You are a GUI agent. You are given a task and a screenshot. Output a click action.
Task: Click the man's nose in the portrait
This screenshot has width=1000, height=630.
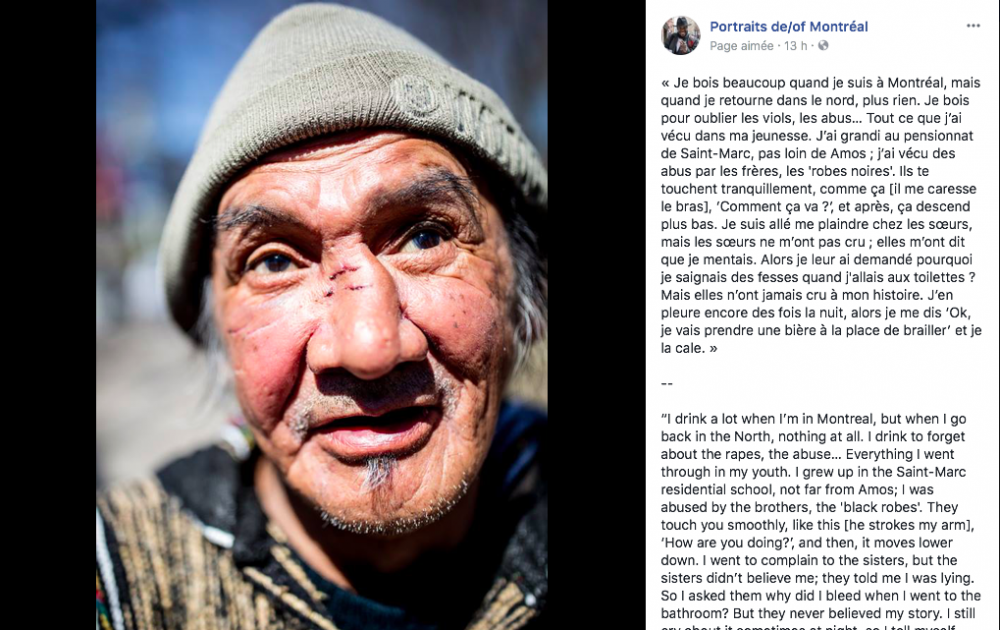coord(365,319)
